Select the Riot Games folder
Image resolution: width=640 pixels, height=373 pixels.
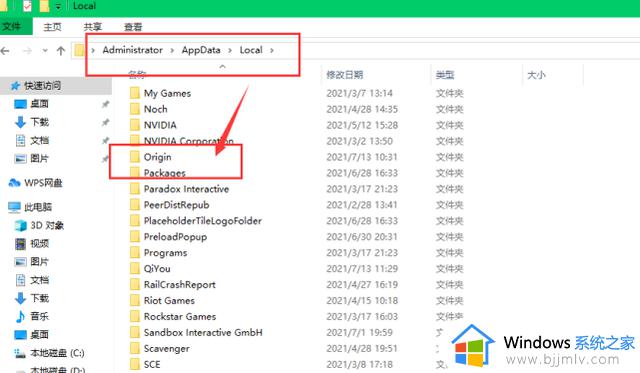[x=169, y=300]
